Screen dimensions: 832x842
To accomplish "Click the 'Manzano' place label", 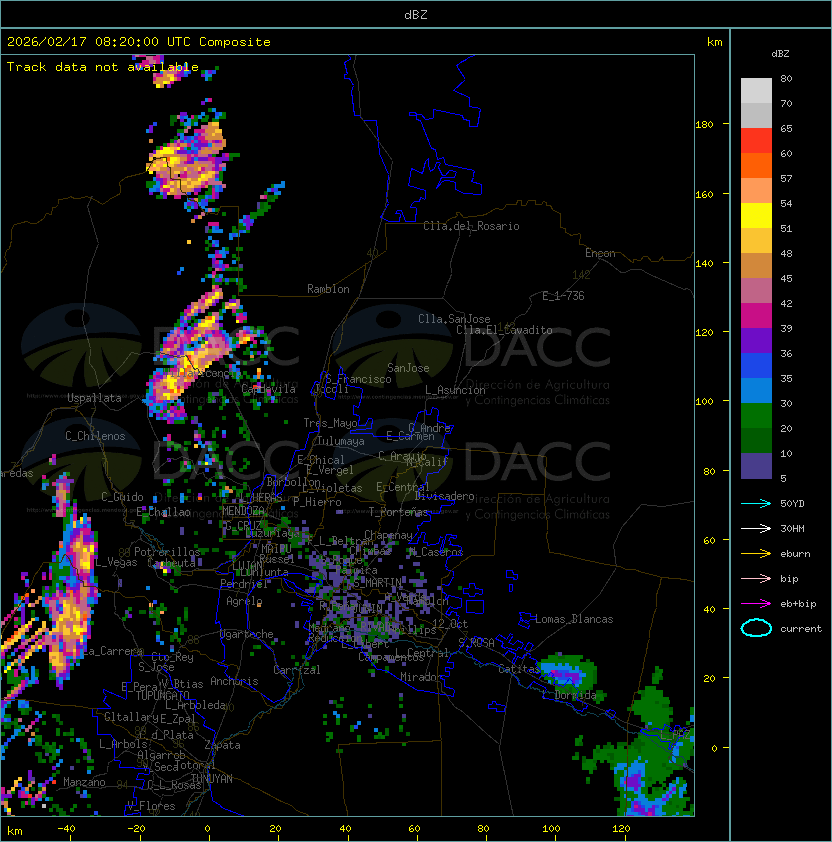I will (x=84, y=782).
